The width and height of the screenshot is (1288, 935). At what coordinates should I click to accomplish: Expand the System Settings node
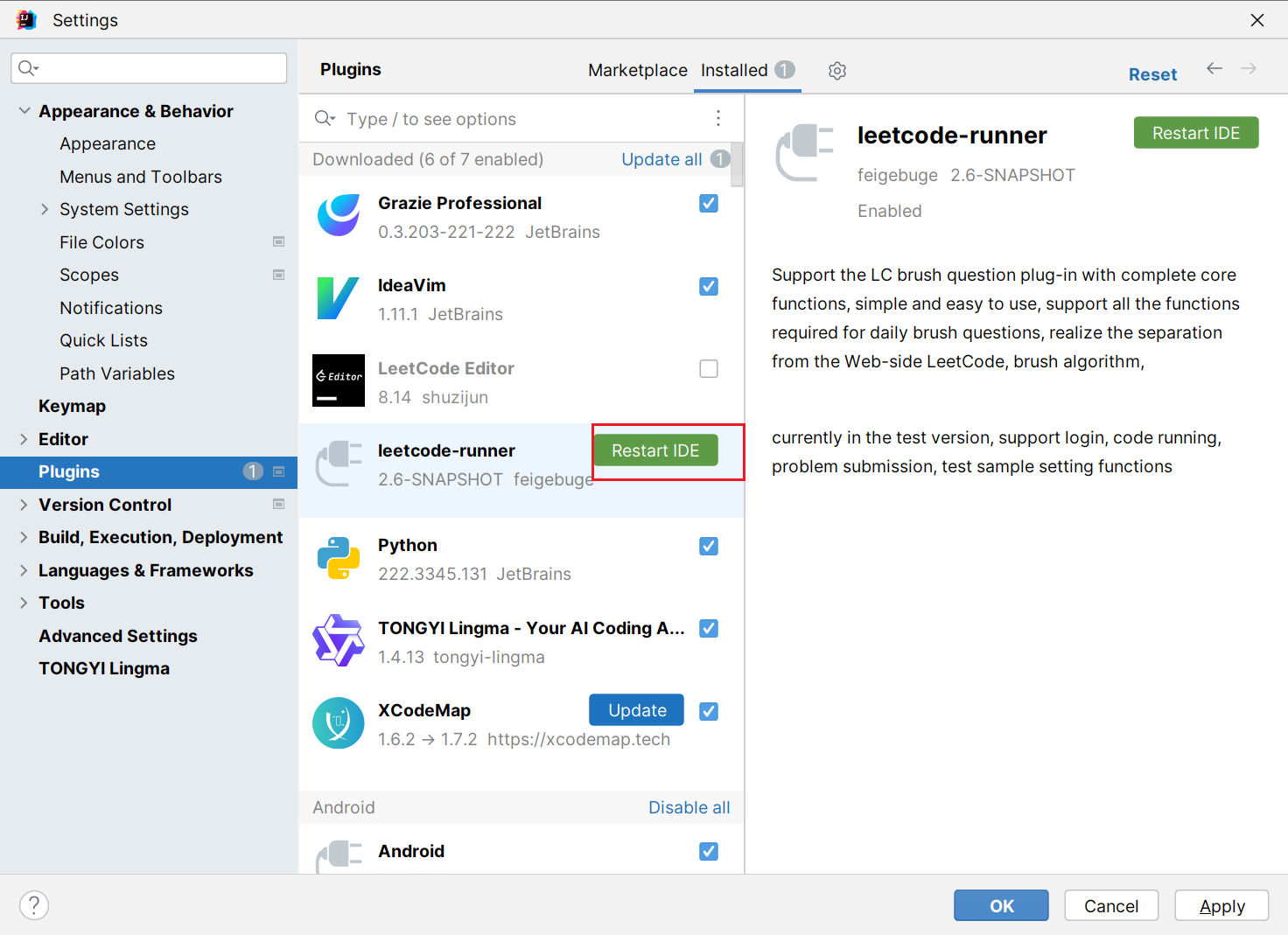point(45,209)
